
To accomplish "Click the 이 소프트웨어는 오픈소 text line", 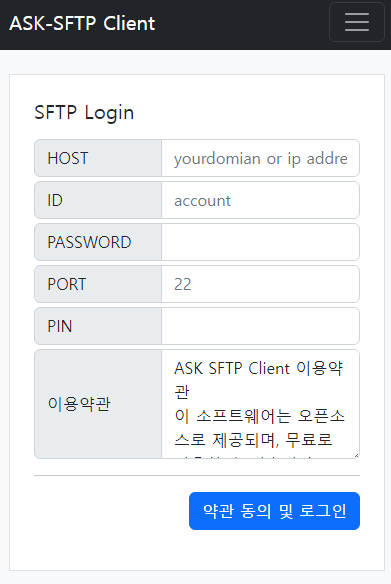I will pyautogui.click(x=260, y=416).
